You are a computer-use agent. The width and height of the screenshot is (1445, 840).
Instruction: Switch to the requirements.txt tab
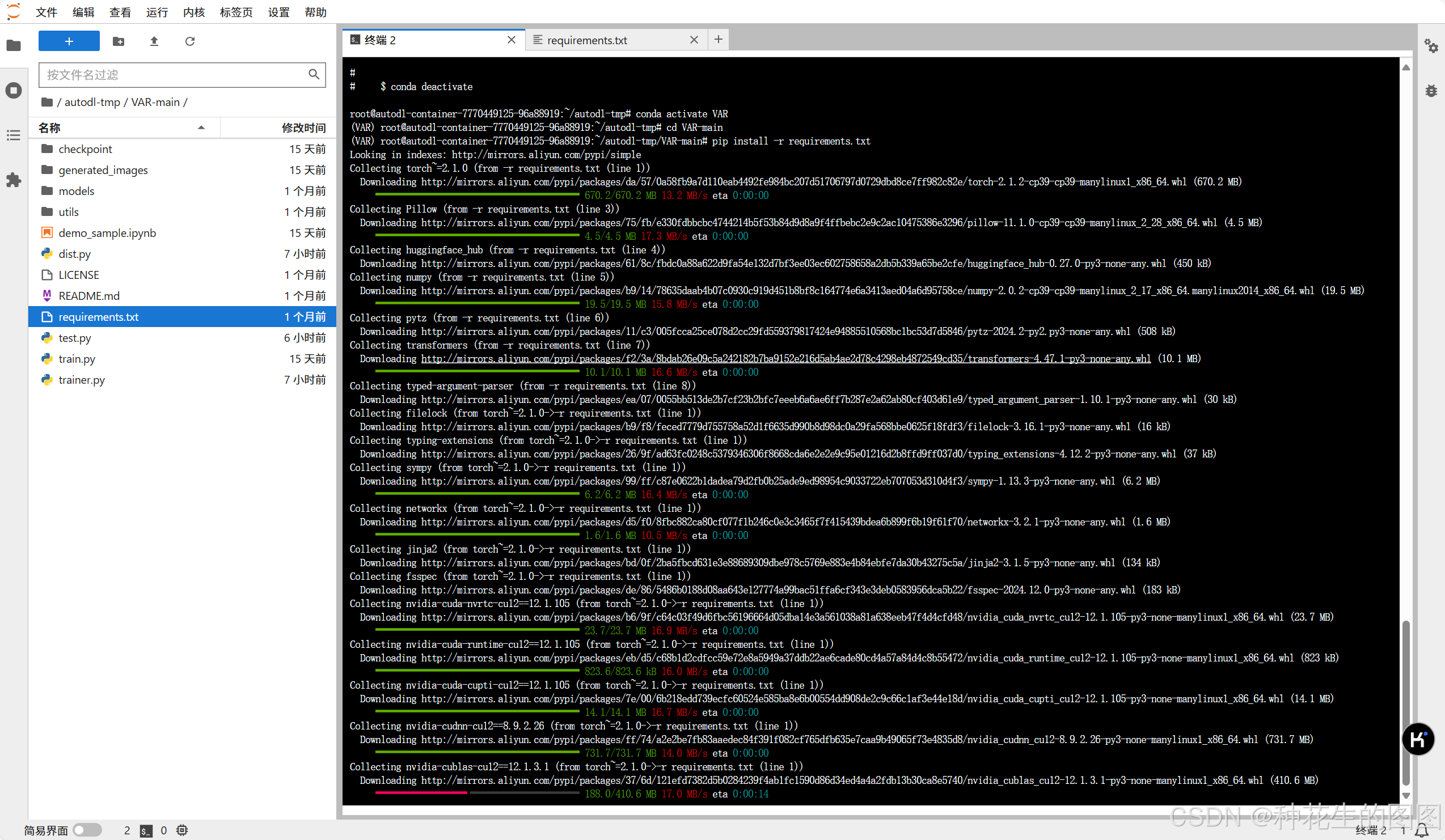point(586,40)
